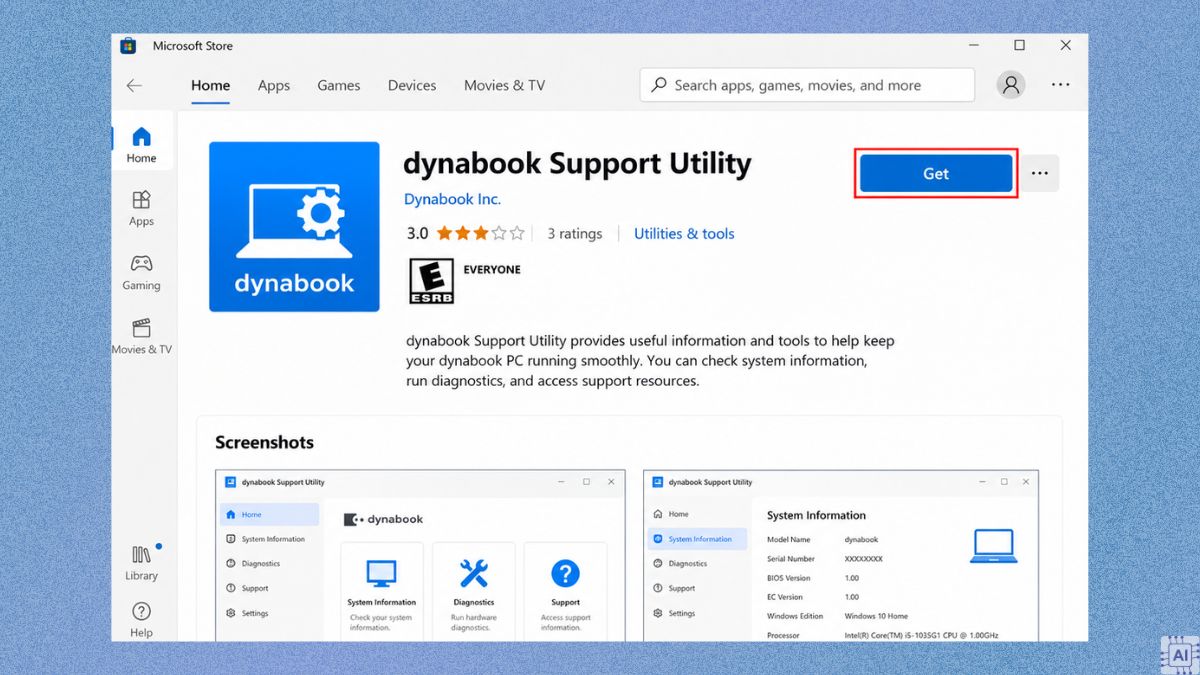
Task: Click the Microsoft Store title bar icon
Action: [x=128, y=46]
